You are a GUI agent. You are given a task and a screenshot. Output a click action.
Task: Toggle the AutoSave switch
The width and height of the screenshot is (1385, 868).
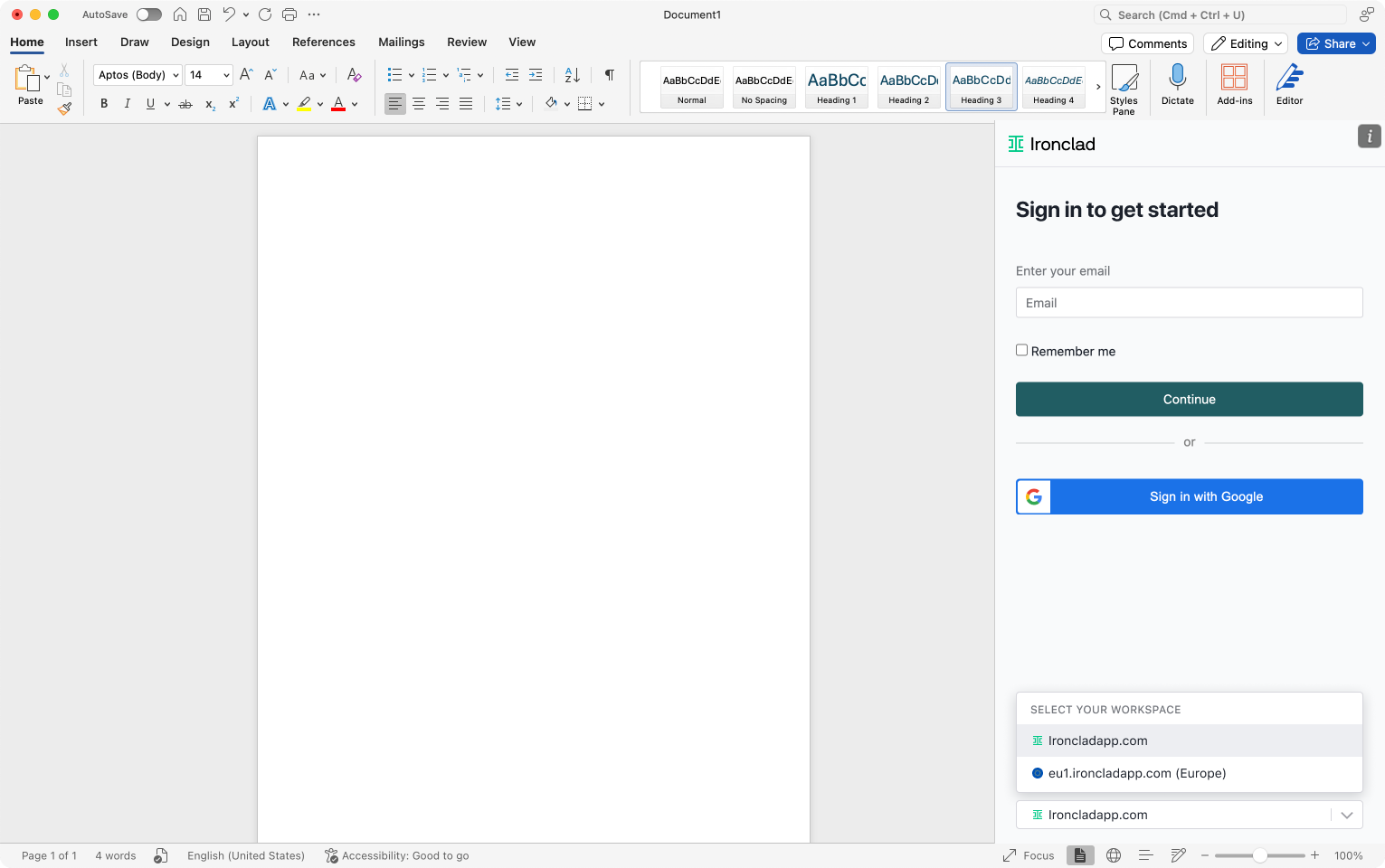point(149,14)
